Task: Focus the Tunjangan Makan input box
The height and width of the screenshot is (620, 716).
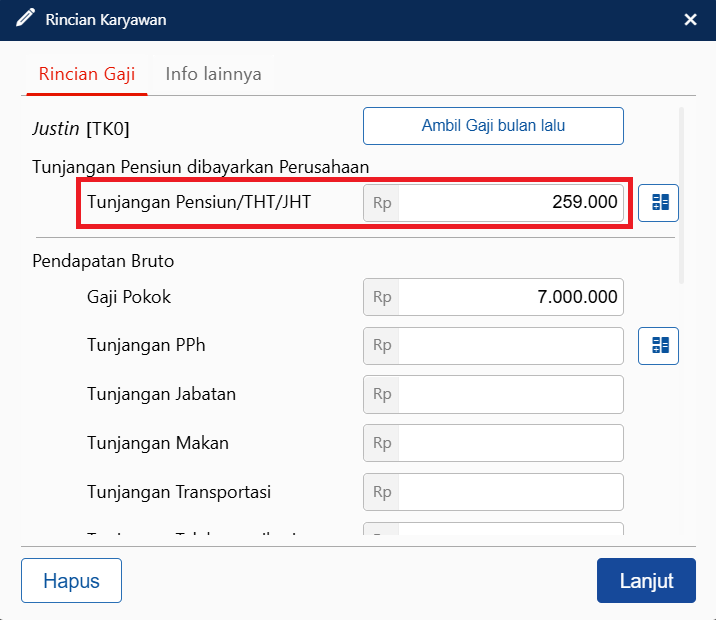Action: (510, 443)
